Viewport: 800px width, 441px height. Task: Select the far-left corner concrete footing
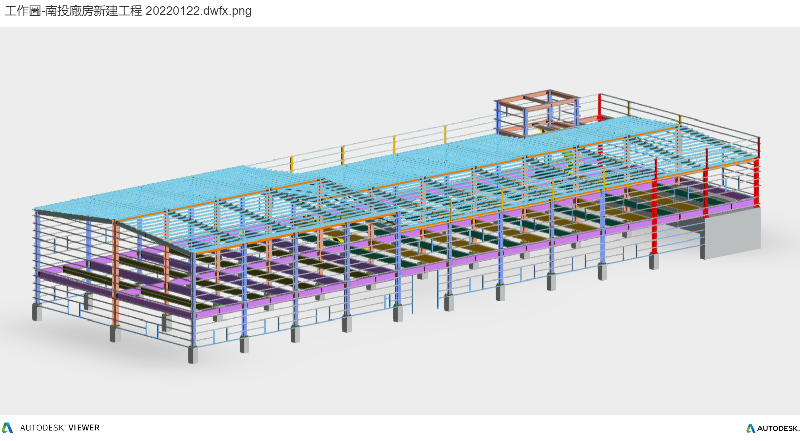click(37, 312)
